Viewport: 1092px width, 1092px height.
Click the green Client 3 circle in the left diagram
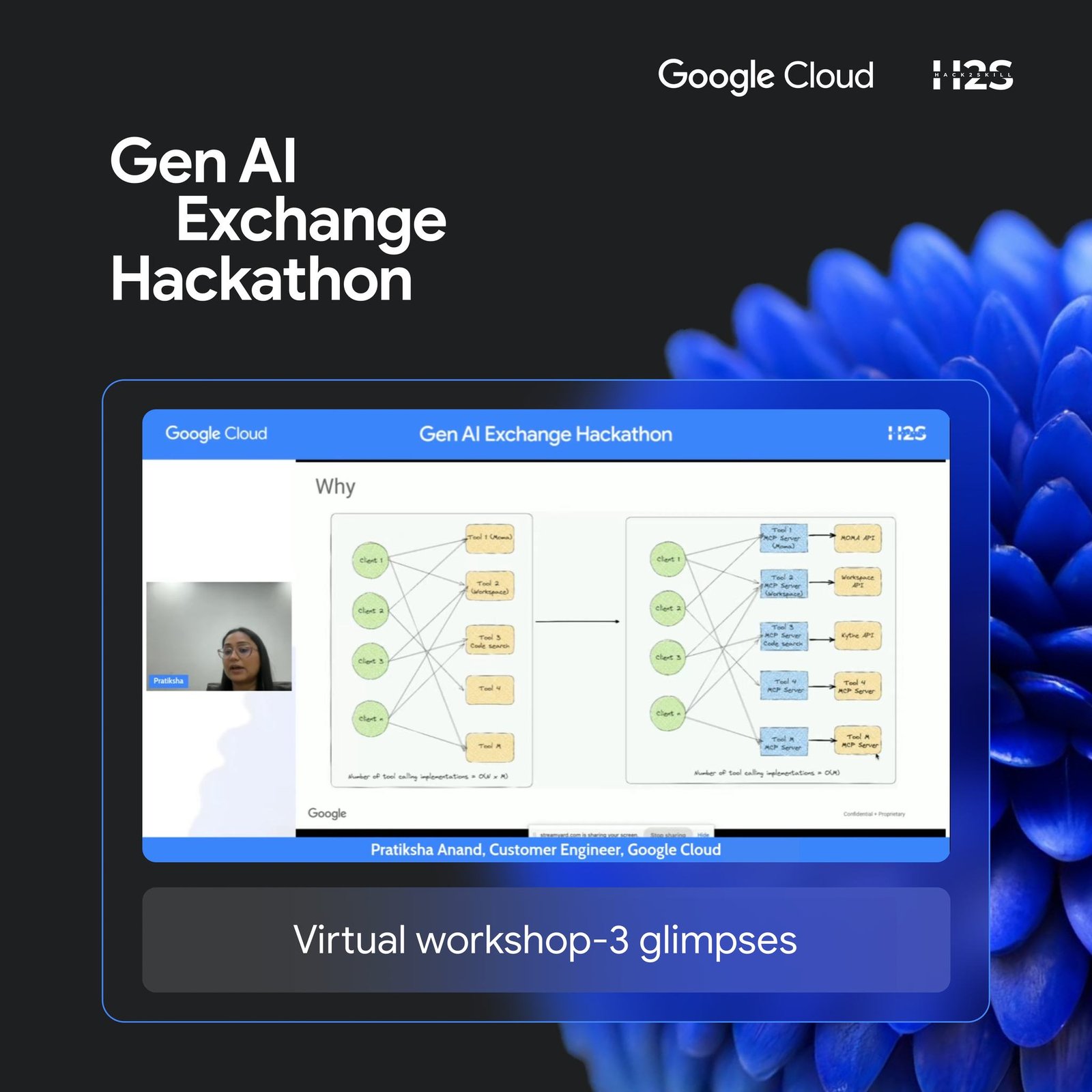pos(371,661)
